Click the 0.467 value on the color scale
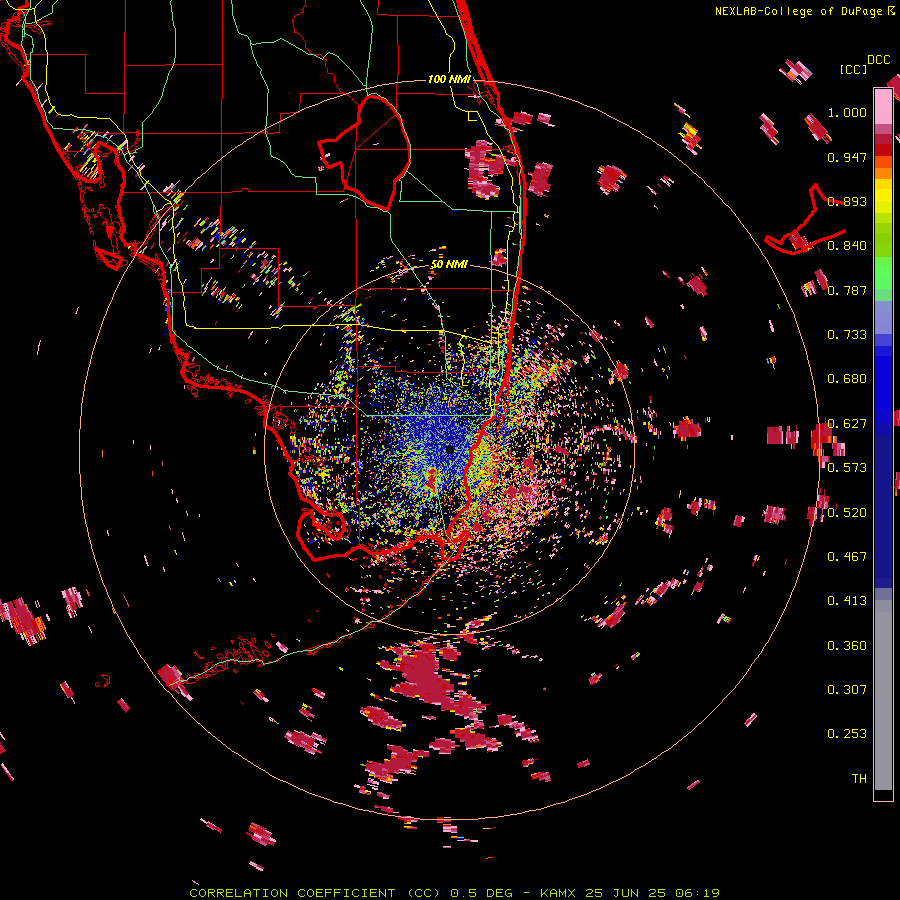The width and height of the screenshot is (900, 900). (x=847, y=557)
